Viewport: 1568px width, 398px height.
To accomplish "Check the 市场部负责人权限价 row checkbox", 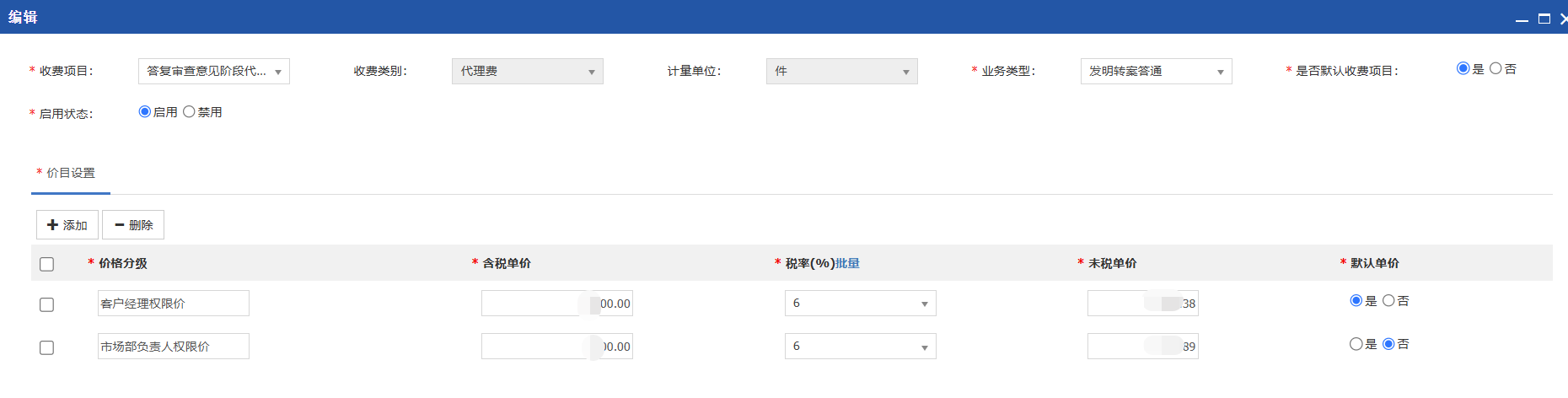I will pyautogui.click(x=47, y=347).
